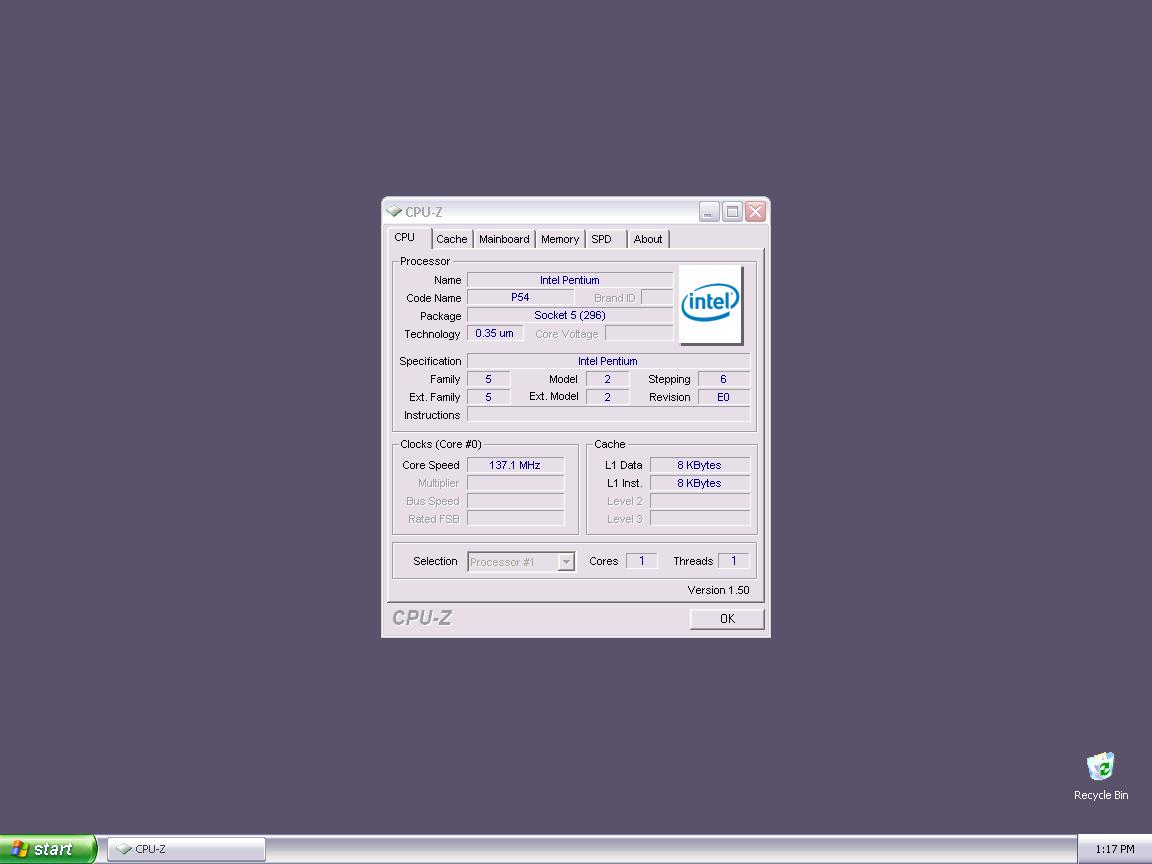Click the Revision value E0
This screenshot has height=864, width=1152.
724,397
